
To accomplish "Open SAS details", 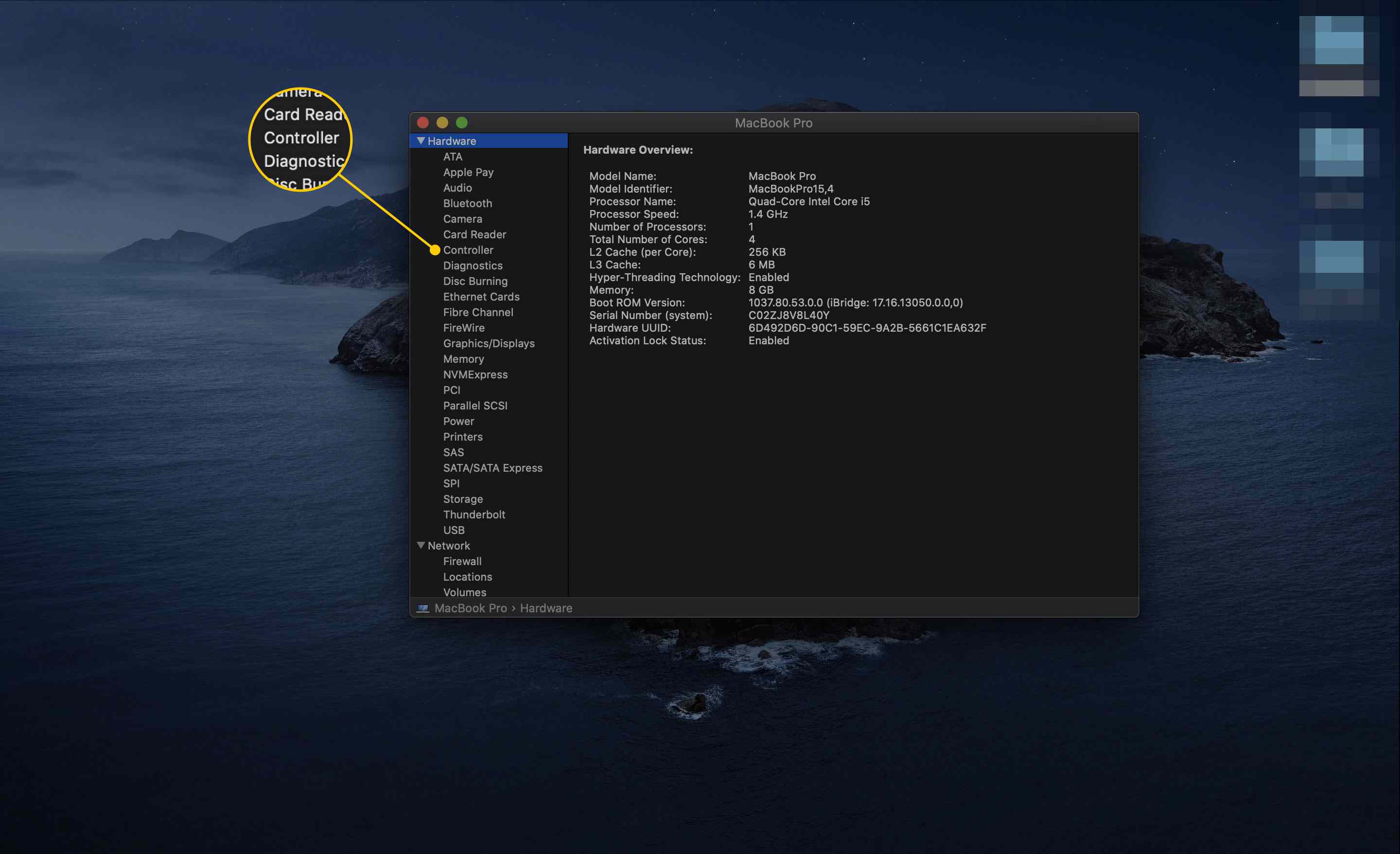I will (454, 453).
